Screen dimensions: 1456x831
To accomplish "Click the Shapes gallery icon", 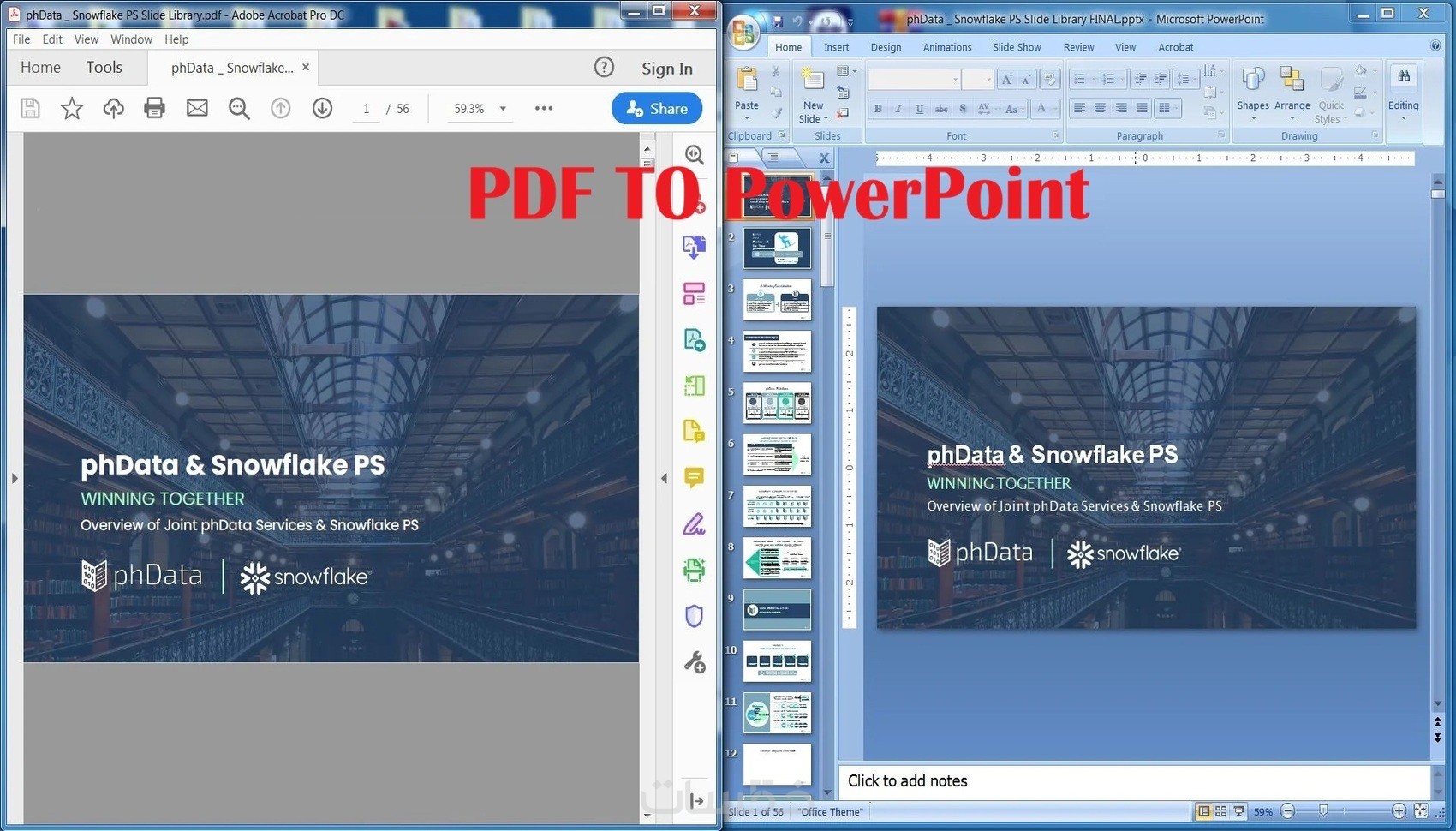I will pyautogui.click(x=1253, y=79).
